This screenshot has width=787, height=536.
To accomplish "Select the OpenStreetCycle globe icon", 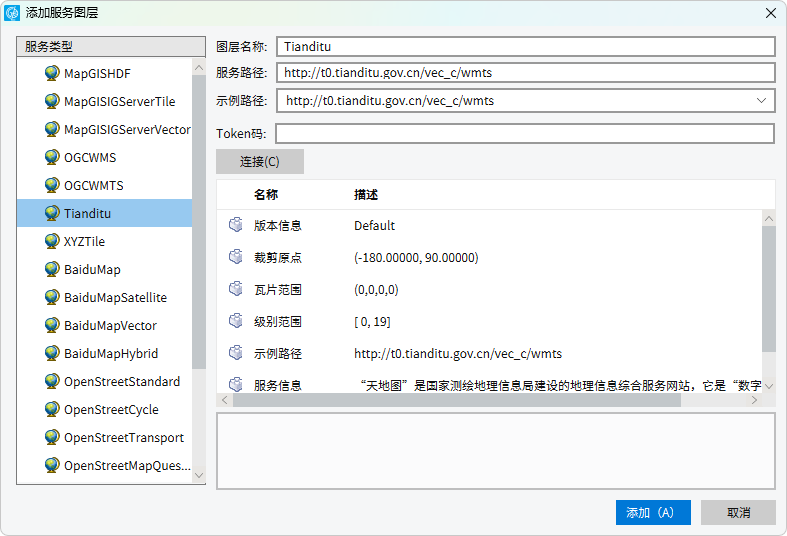I will (52, 410).
